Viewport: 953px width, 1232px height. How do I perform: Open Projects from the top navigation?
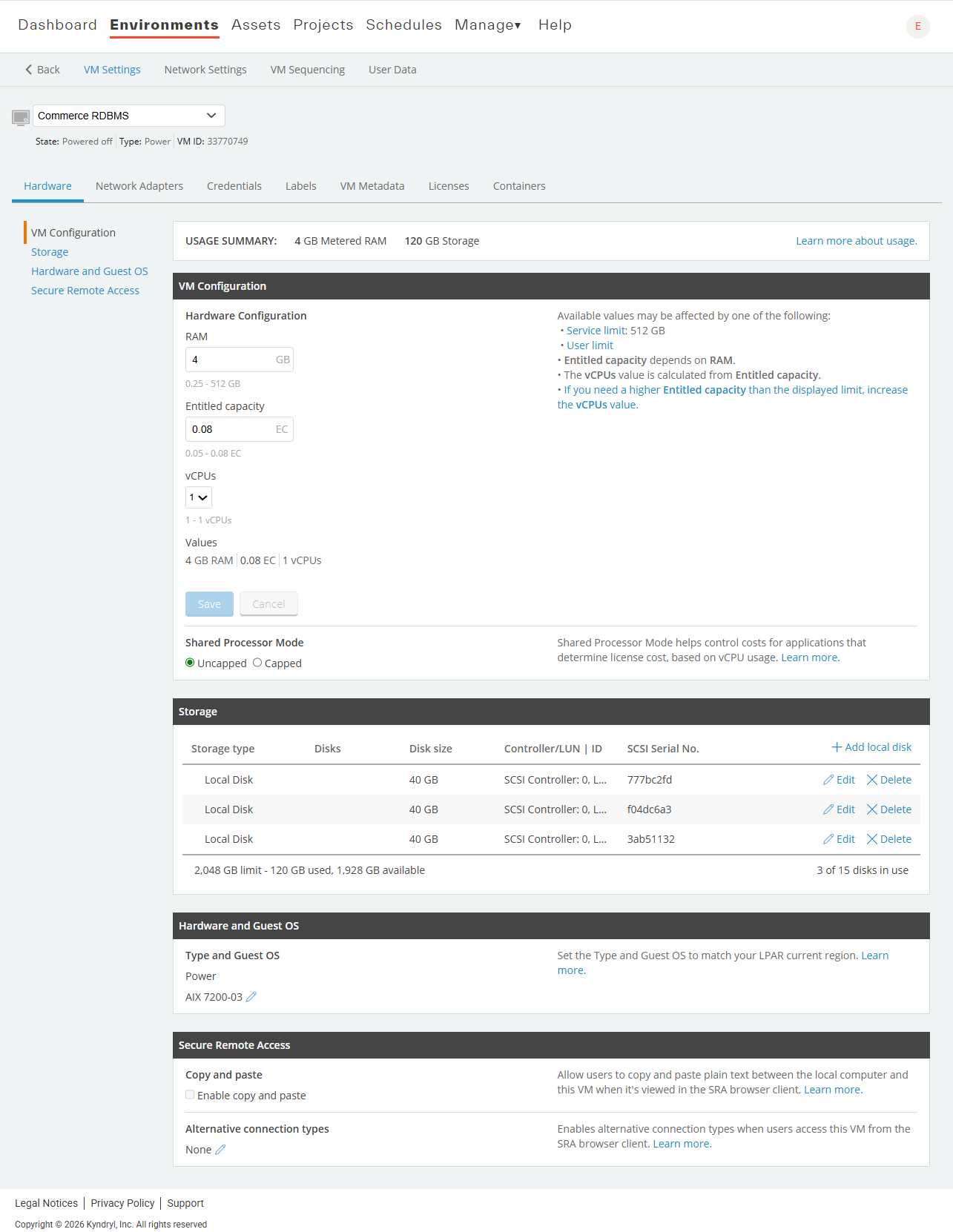(323, 25)
